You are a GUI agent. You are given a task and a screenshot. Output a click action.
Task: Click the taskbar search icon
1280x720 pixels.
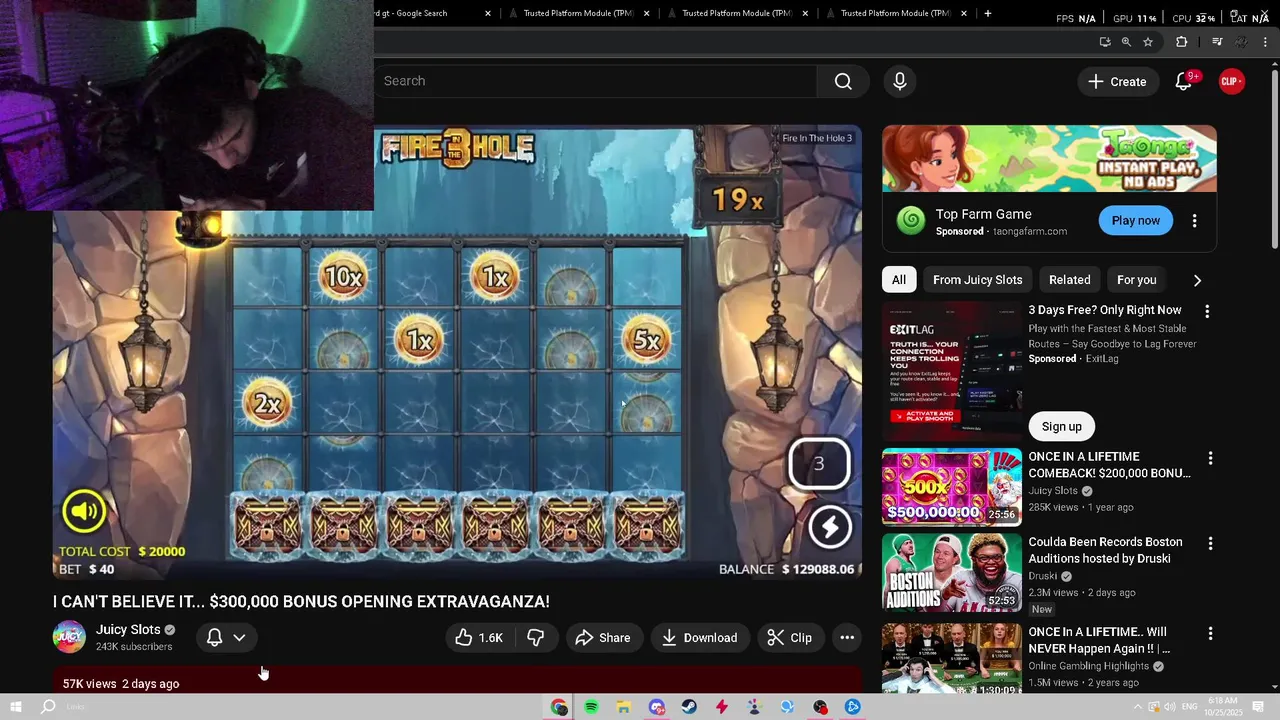click(47, 707)
